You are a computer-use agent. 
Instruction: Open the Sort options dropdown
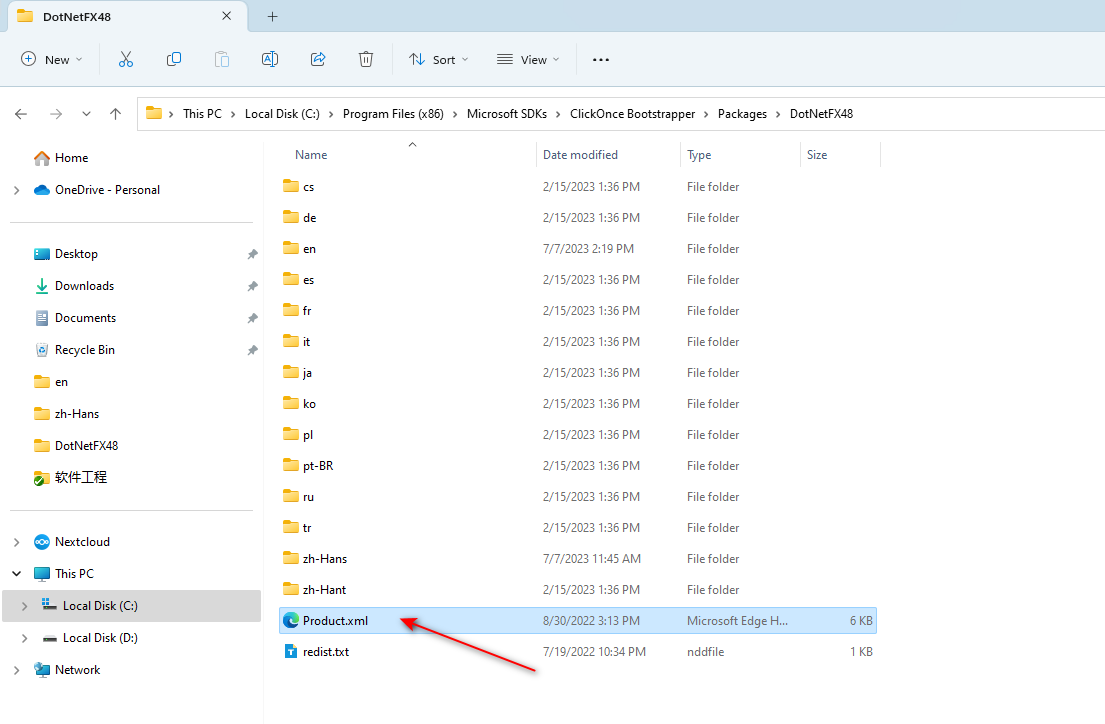click(438, 60)
